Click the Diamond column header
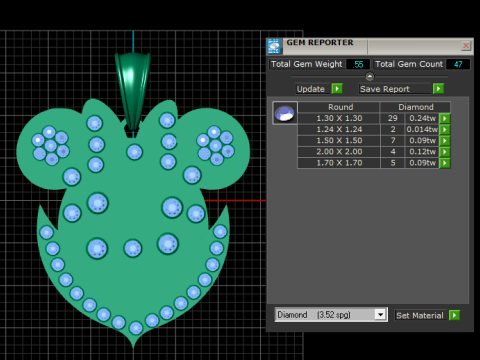This screenshot has width=480, height=360. [416, 107]
